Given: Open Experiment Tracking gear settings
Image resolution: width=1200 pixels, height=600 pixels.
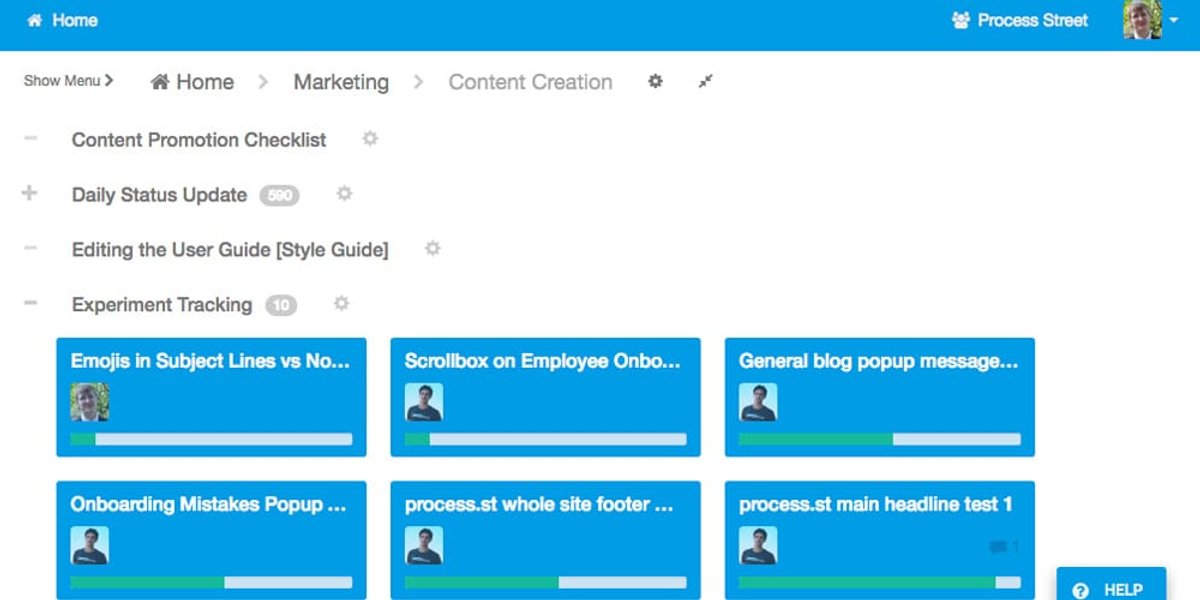Looking at the screenshot, I should (x=342, y=304).
